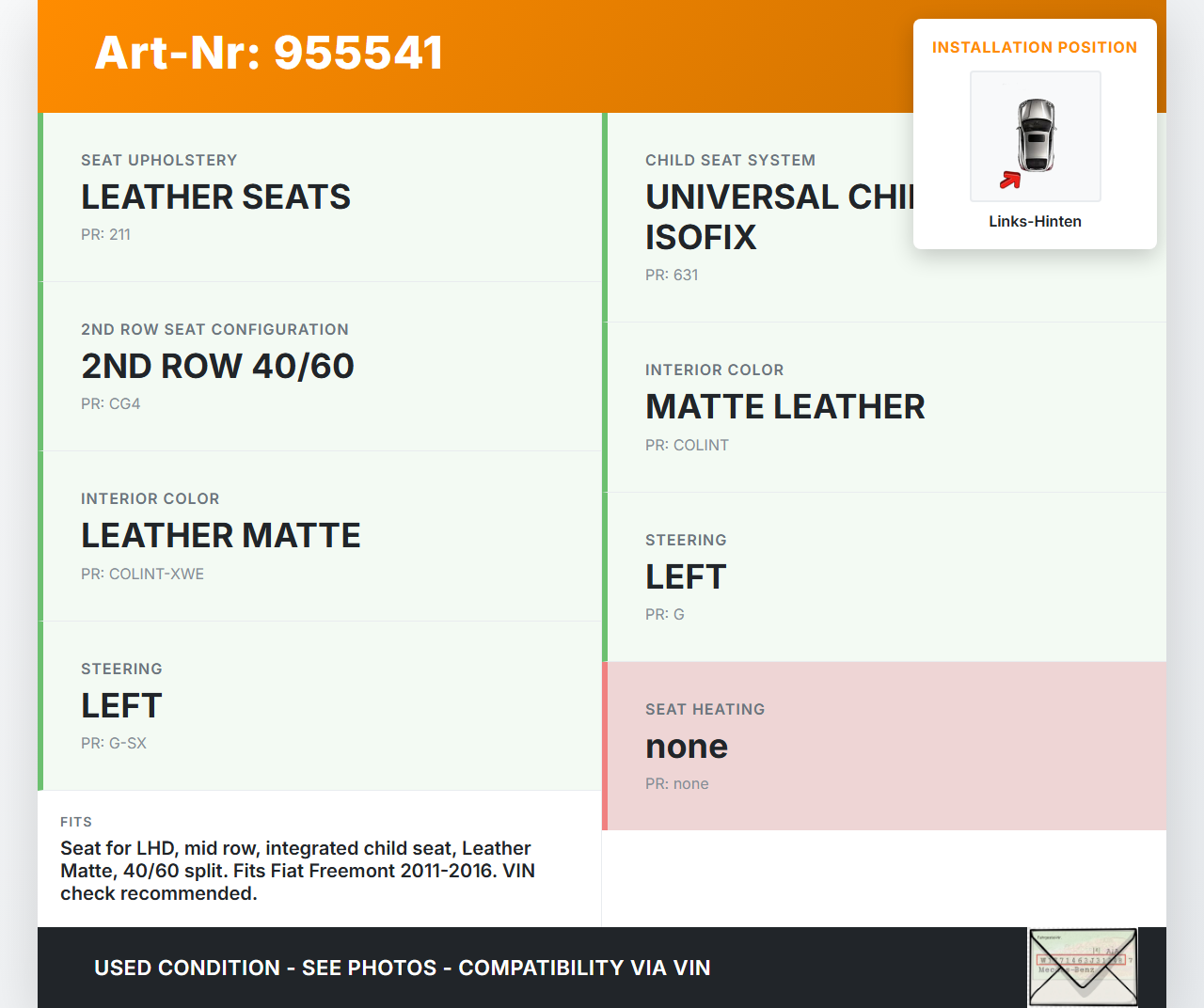
Task: Select the Art-Nr: 955541 title
Action: [269, 53]
